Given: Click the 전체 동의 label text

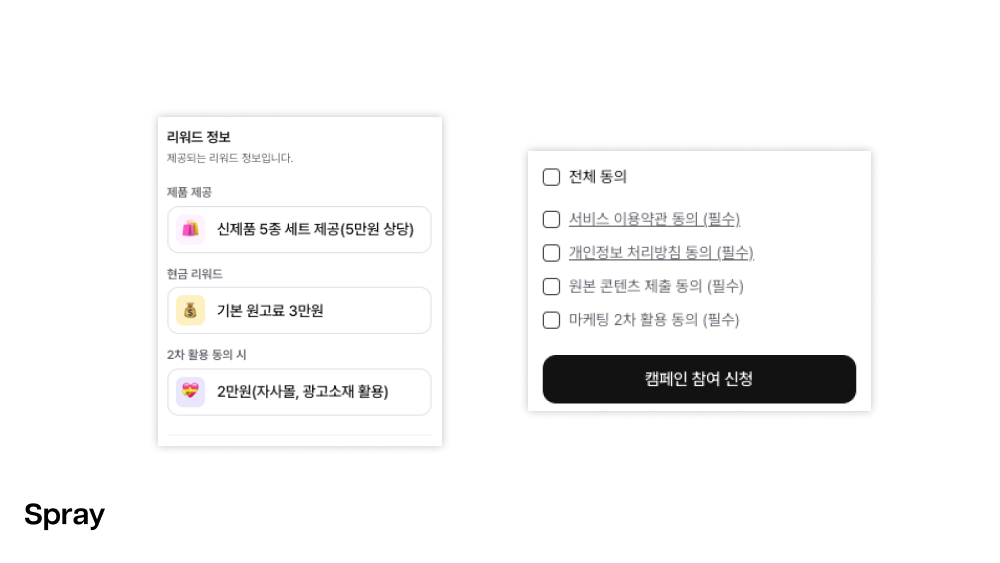Looking at the screenshot, I should pos(598,177).
